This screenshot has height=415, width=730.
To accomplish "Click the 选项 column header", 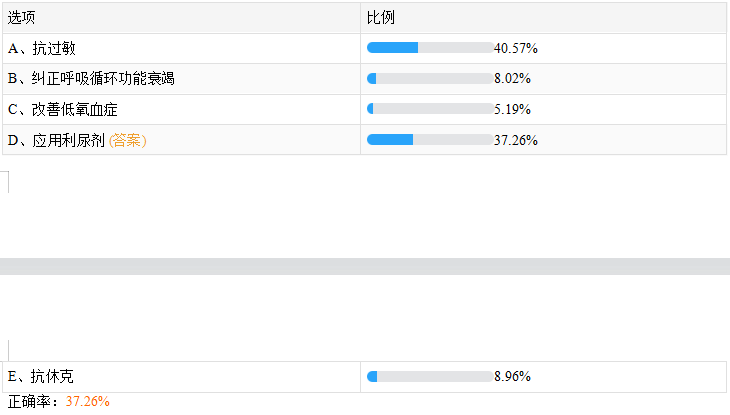I will pyautogui.click(x=22, y=18).
